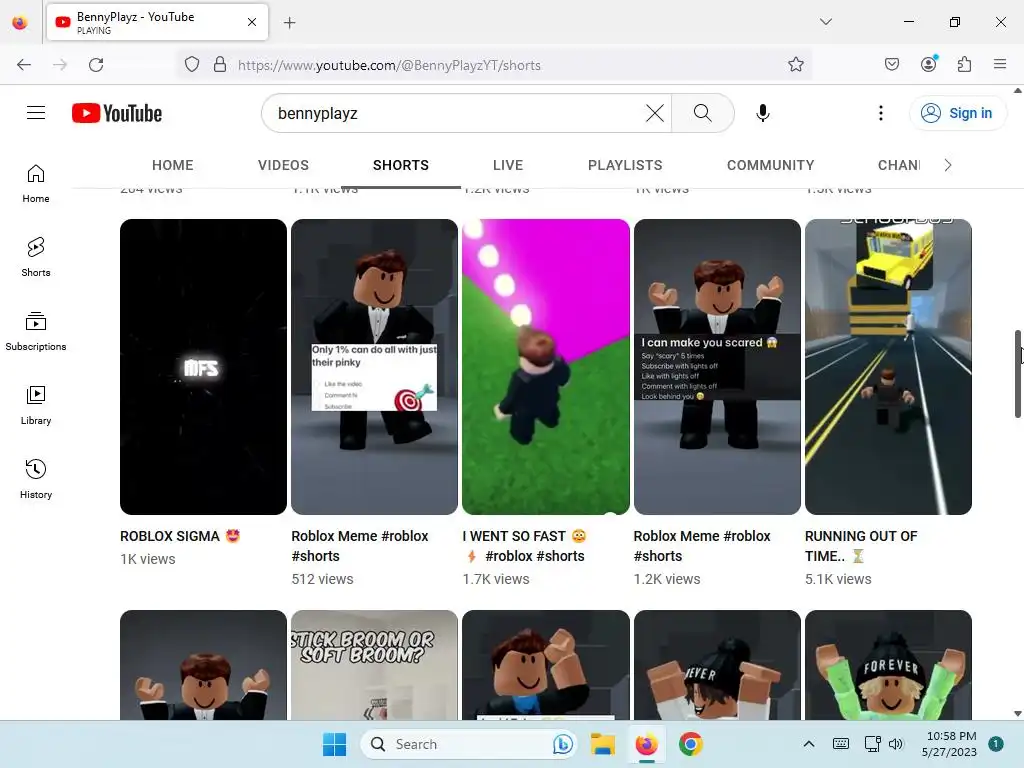The height and width of the screenshot is (768, 1024).
Task: Open Google Chrome from the taskbar
Action: [690, 744]
